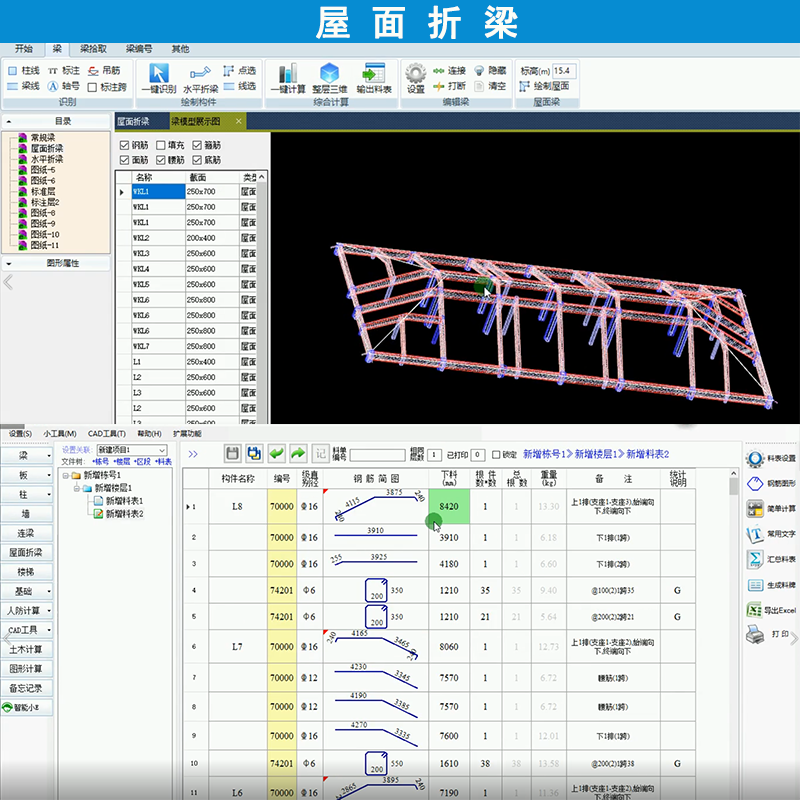Viewport: 800px width, 800px height.
Task: Open the 扩展功能 menu
Action: point(187,434)
